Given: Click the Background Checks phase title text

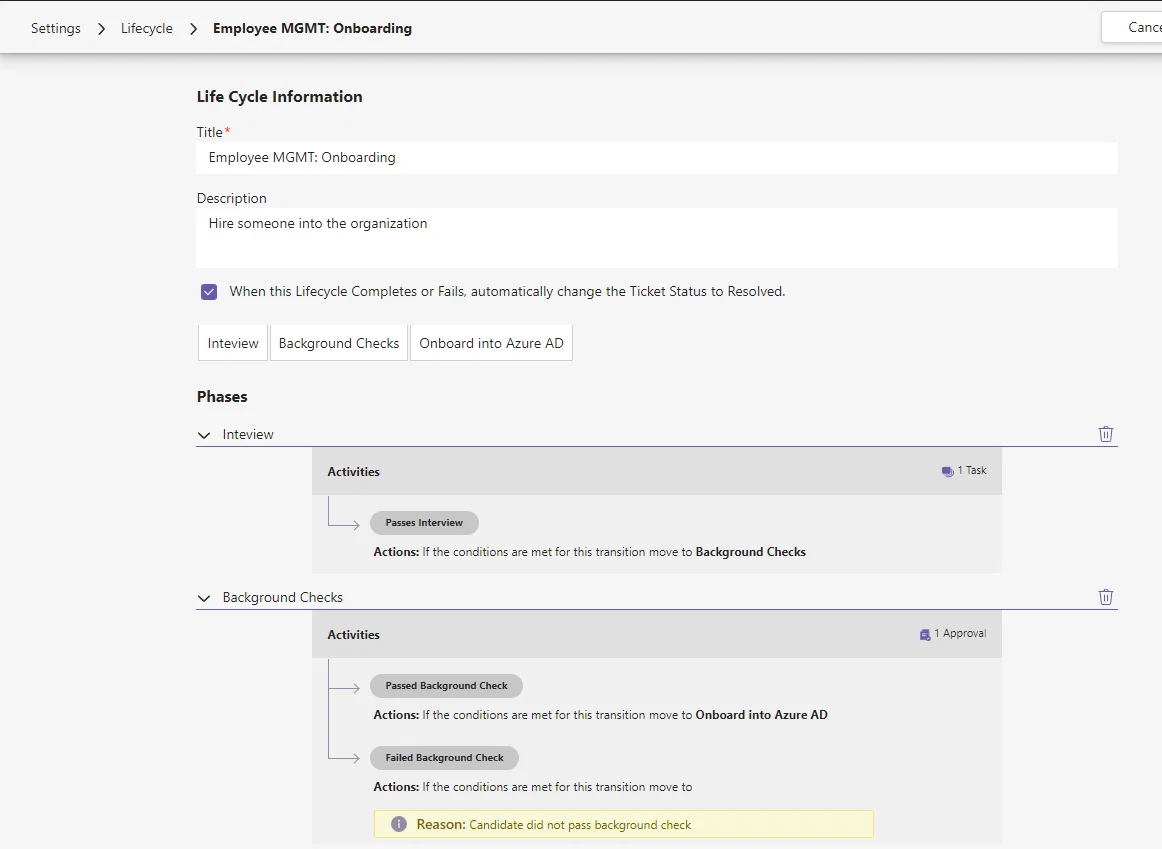Looking at the screenshot, I should click(x=282, y=597).
